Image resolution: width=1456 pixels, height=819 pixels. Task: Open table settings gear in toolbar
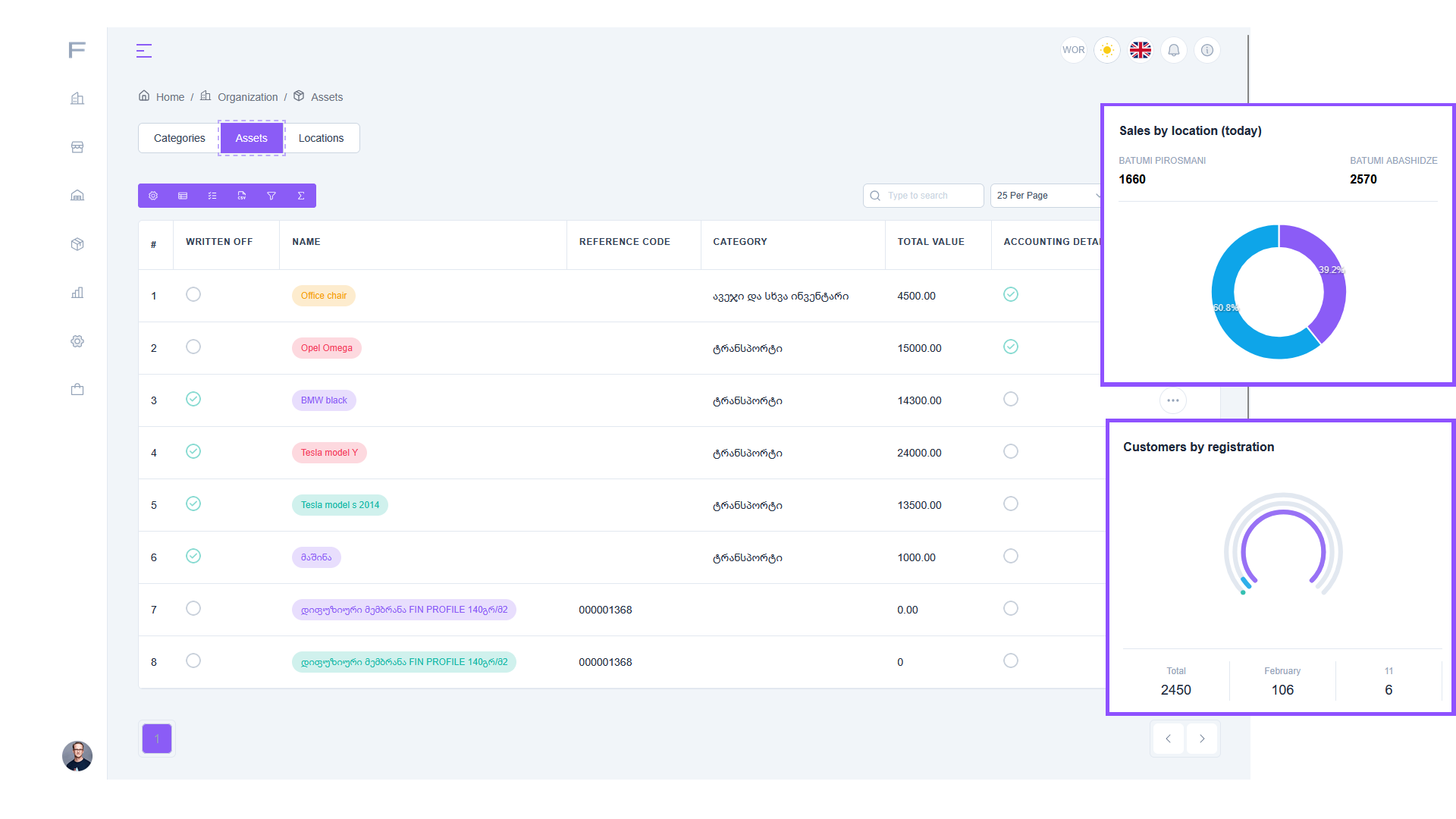tap(153, 196)
